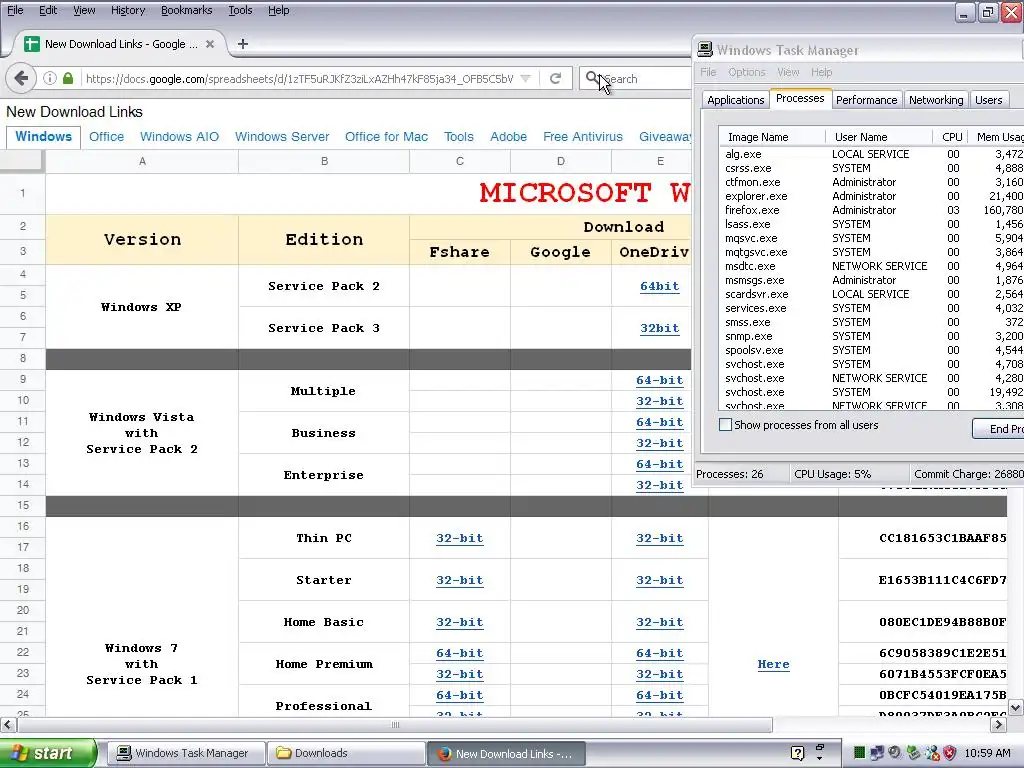Open Downloads folder from taskbar
Image resolution: width=1024 pixels, height=768 pixels.
[x=345, y=753]
